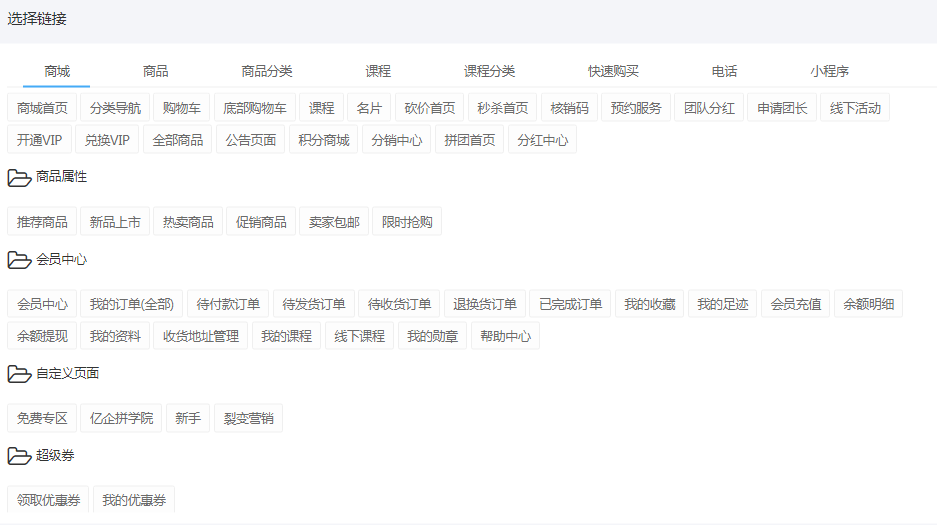
Task: Pick the 待发货订单 option
Action: click(x=313, y=304)
